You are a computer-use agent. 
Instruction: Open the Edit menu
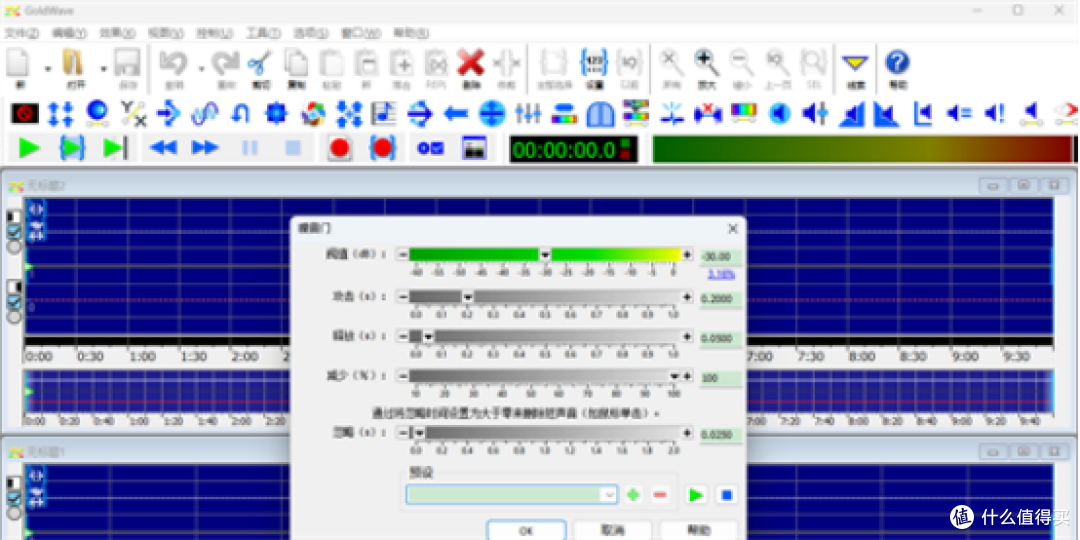click(x=70, y=33)
